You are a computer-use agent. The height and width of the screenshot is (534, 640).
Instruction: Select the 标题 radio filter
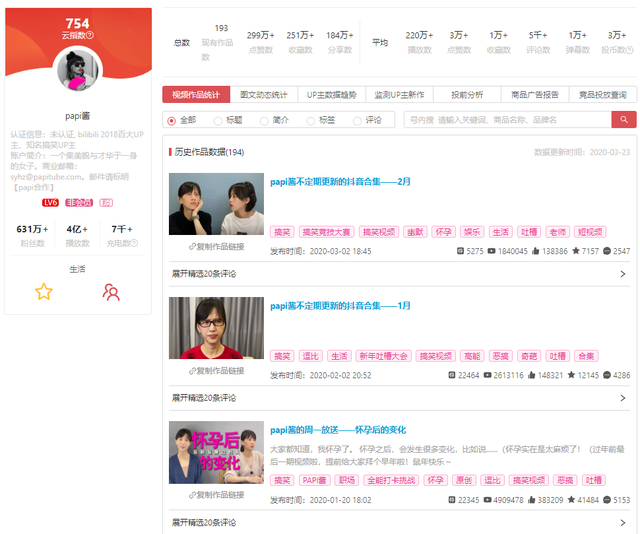point(218,120)
